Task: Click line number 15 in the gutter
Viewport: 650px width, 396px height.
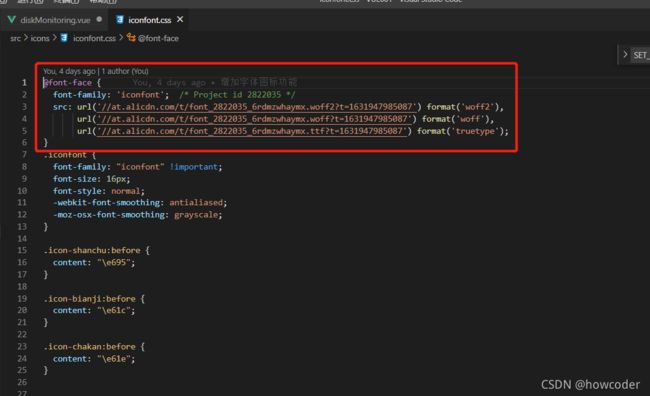Action: click(22, 250)
